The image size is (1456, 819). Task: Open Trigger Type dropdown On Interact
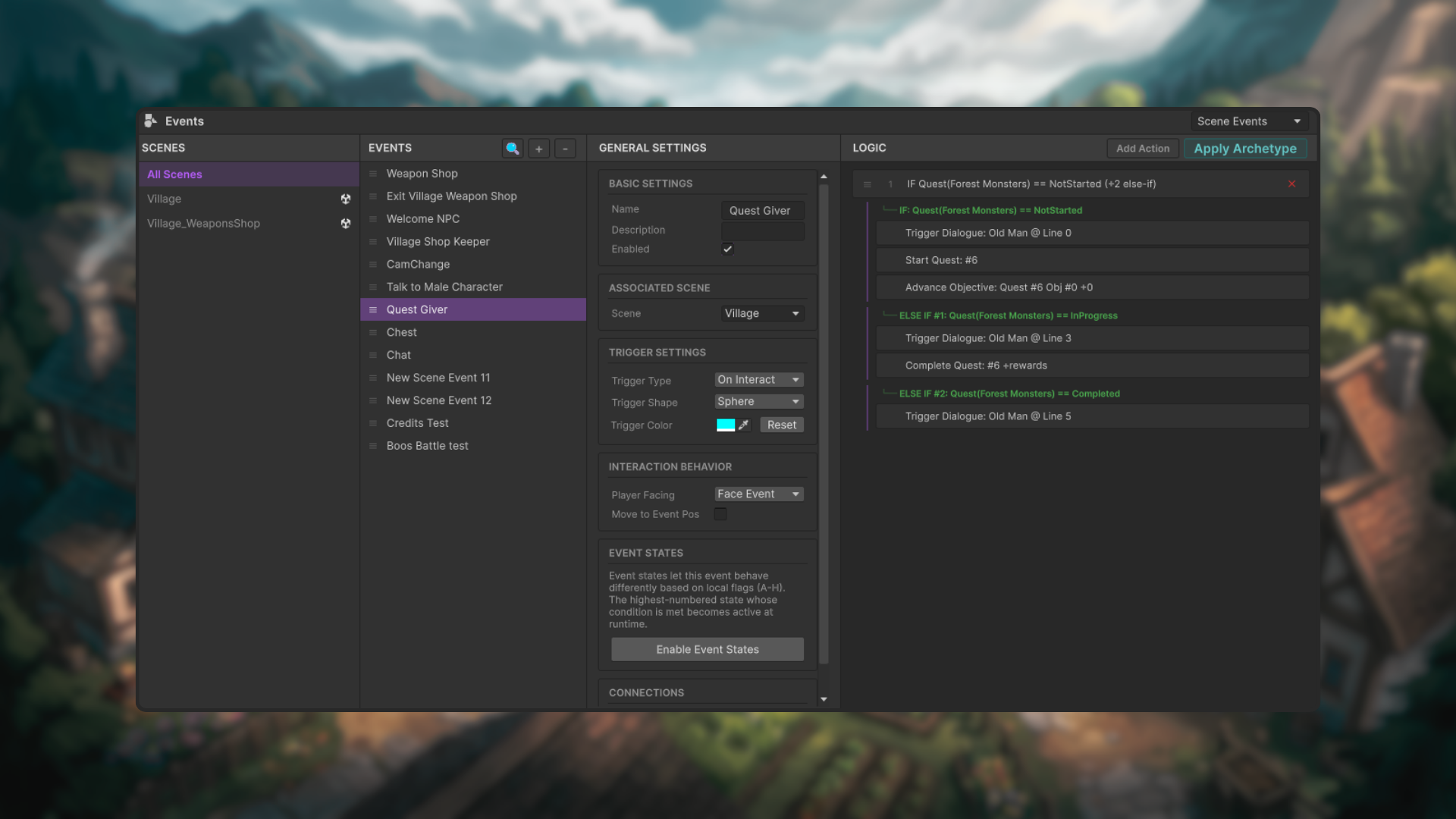759,380
